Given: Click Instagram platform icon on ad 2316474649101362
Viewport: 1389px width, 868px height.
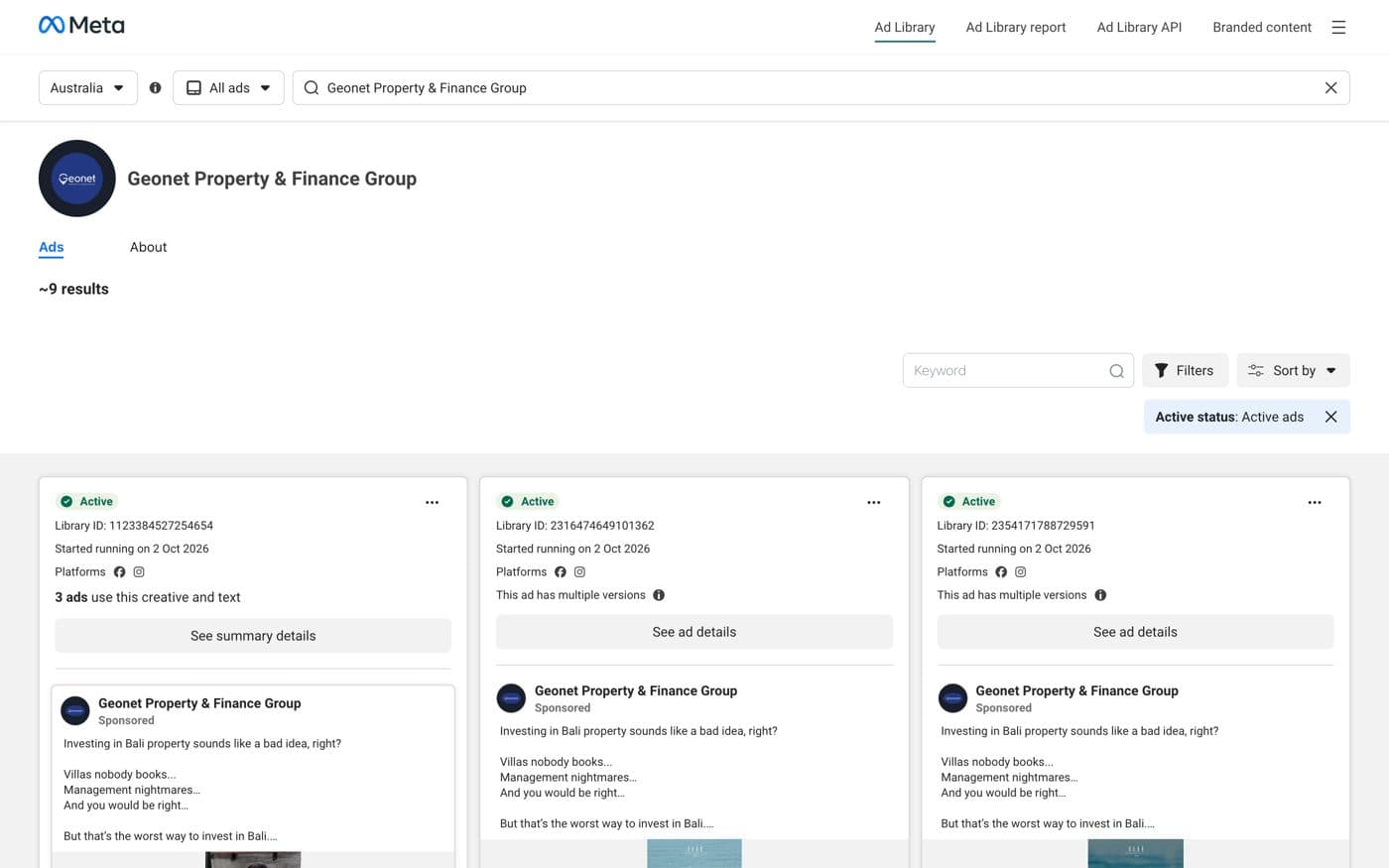Looking at the screenshot, I should [579, 571].
